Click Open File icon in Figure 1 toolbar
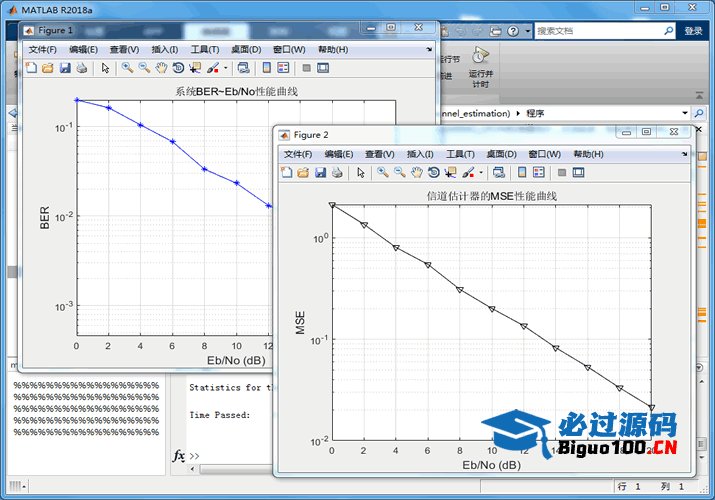 click(47, 68)
